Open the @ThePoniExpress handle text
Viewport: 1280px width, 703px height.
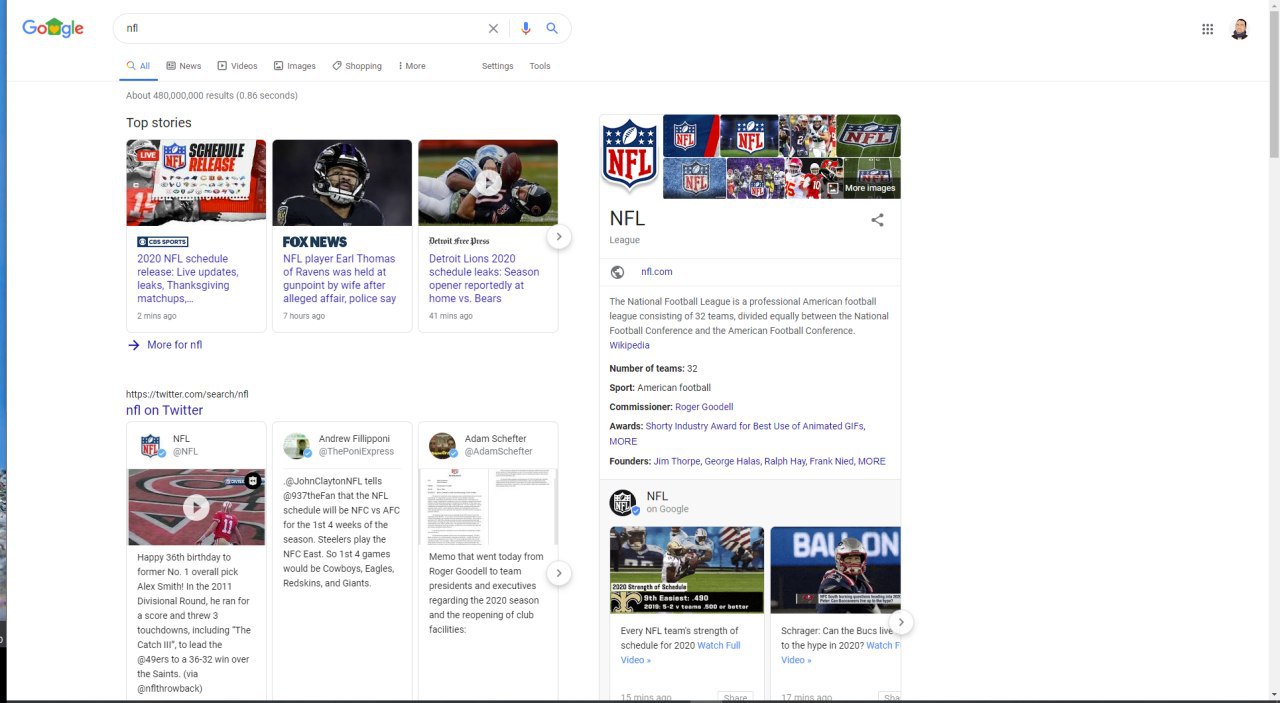356,452
